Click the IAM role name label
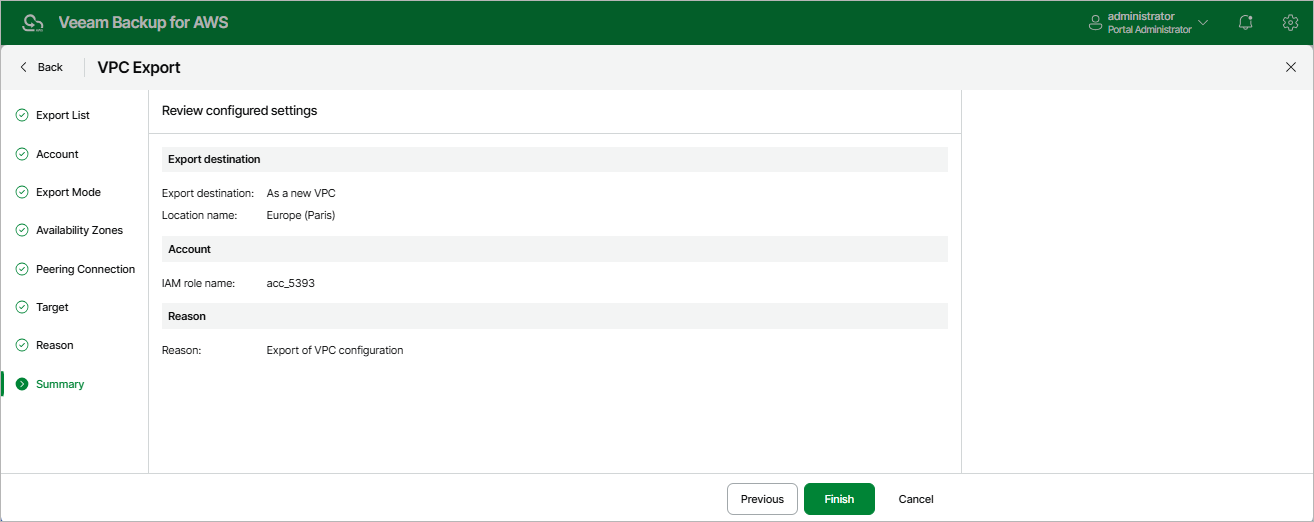This screenshot has height=522, width=1314. (198, 283)
